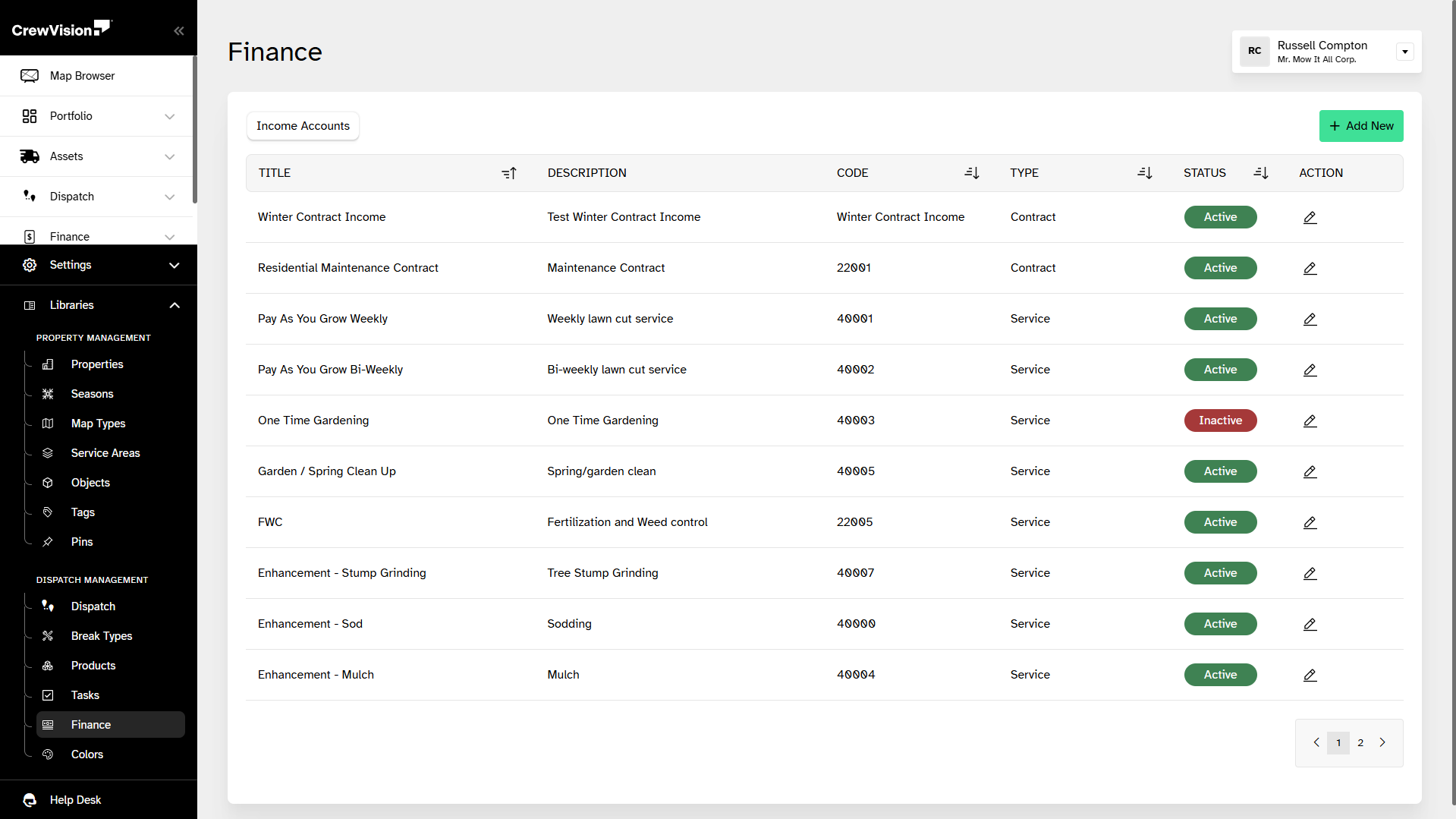Click the Service Areas layers icon

(48, 453)
